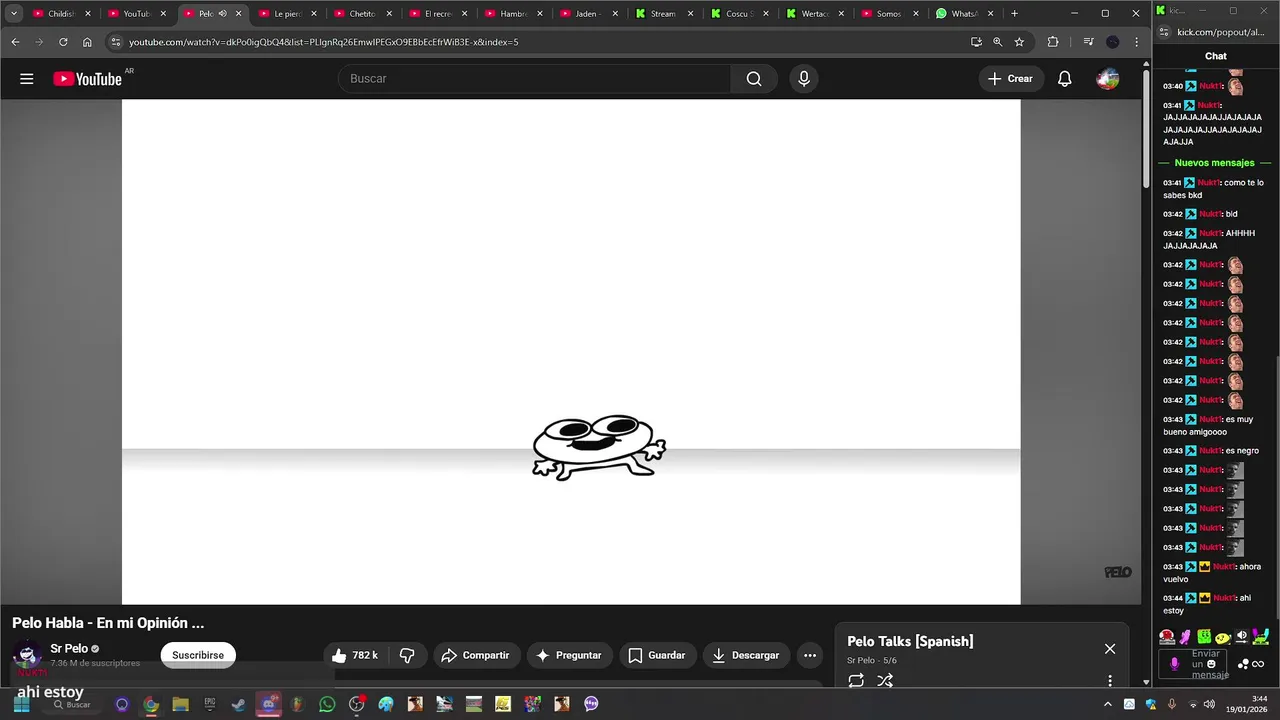
Task: Start voice search with the microphone icon
Action: click(x=804, y=79)
